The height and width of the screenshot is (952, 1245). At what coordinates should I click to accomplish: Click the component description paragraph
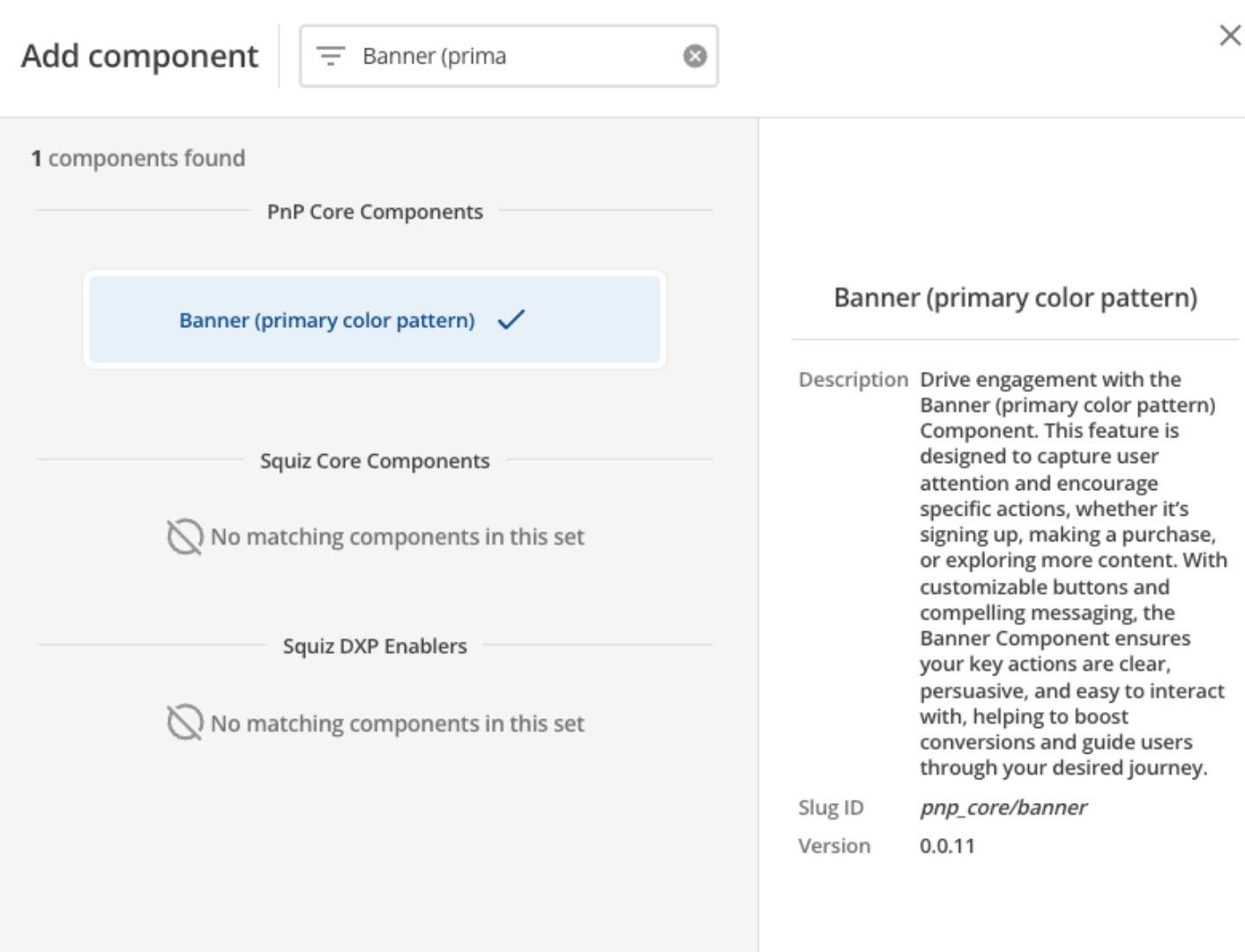coord(1073,574)
